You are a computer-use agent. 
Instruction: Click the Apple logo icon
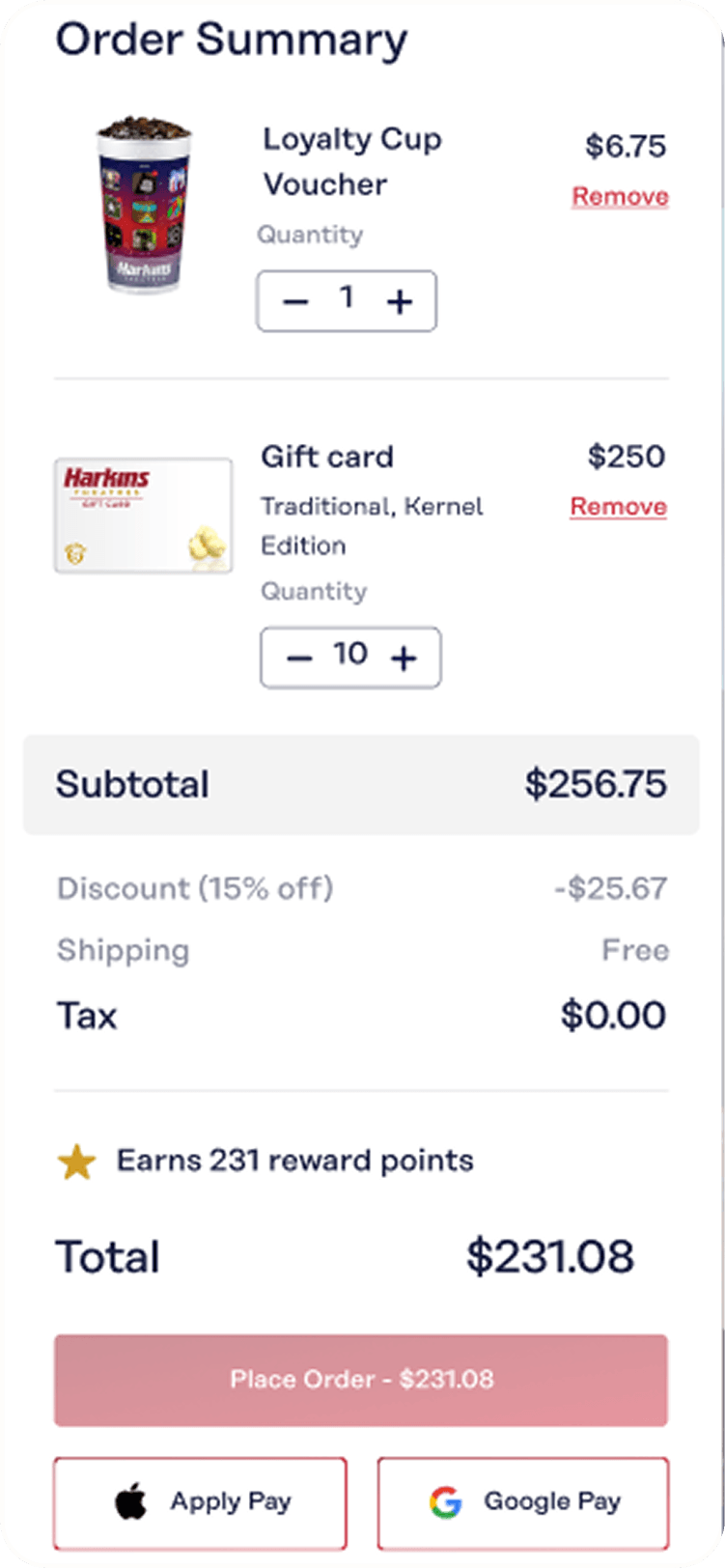tap(131, 1502)
